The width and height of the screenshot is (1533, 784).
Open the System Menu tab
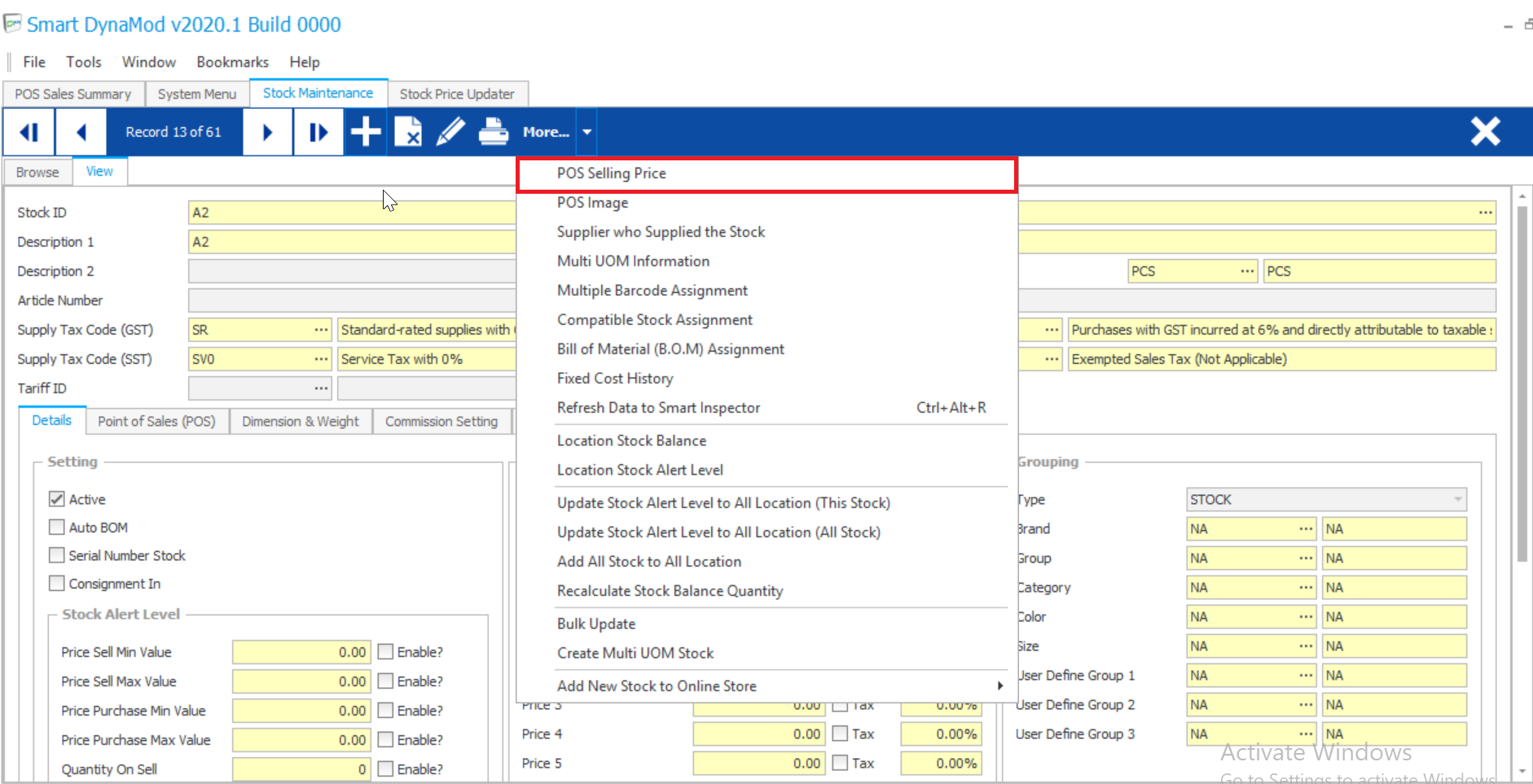tap(197, 94)
